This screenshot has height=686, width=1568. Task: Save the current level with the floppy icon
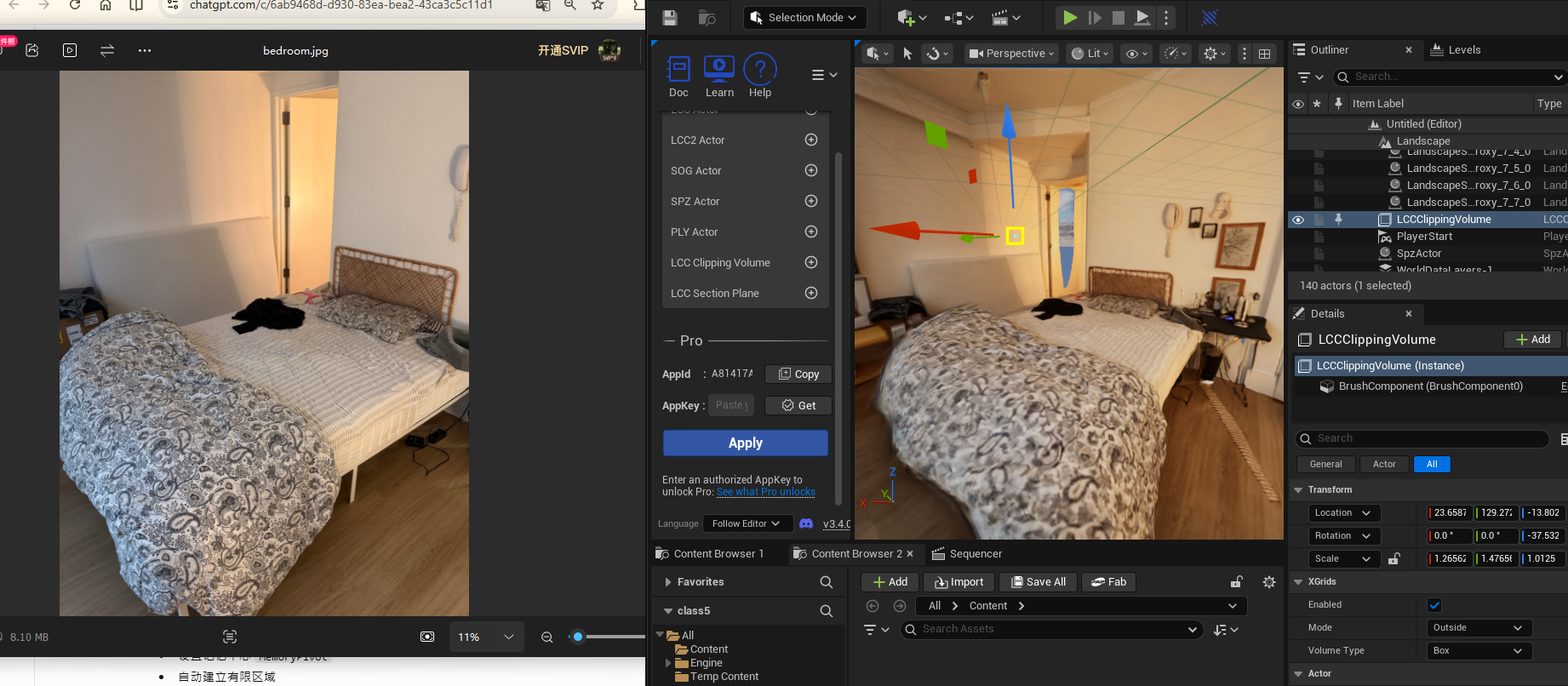(670, 18)
